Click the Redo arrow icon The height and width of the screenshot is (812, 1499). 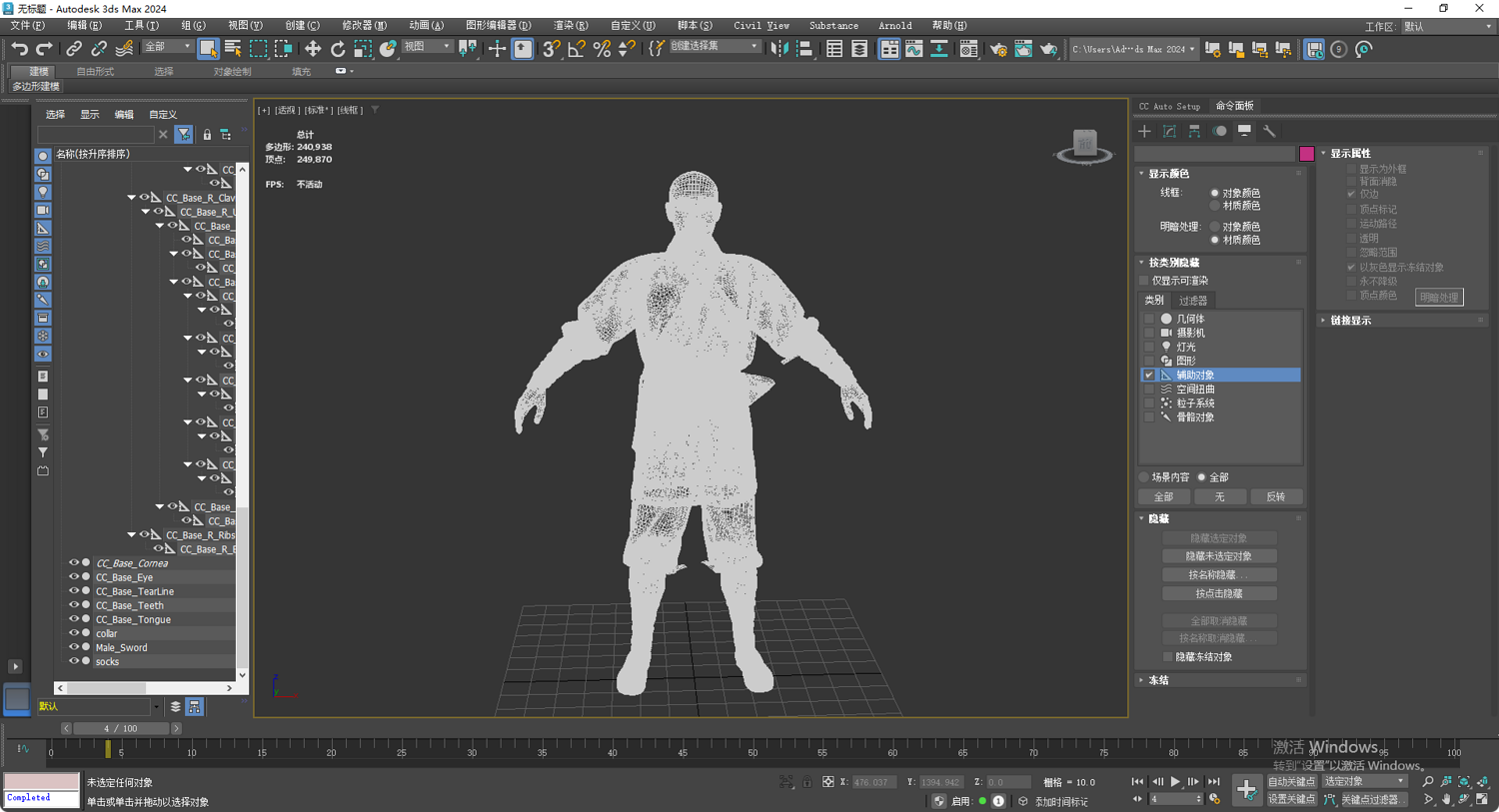[x=44, y=49]
